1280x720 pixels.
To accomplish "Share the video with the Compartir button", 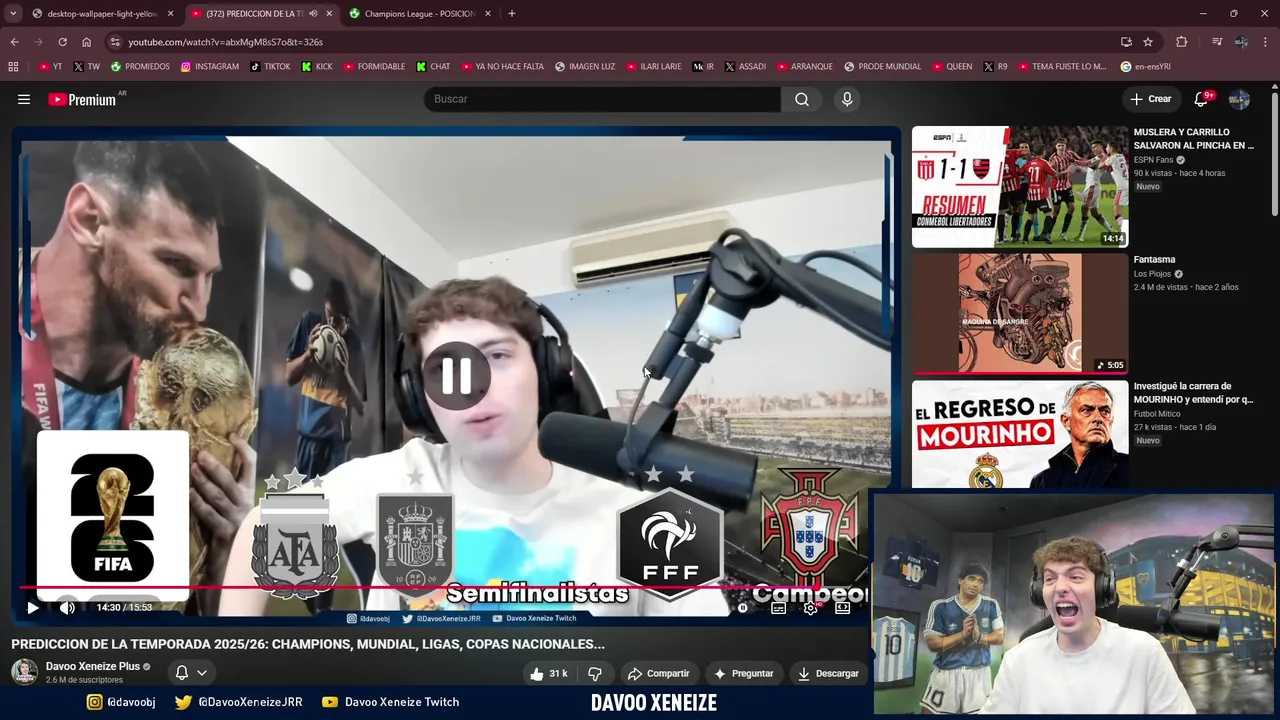I will coord(658,673).
